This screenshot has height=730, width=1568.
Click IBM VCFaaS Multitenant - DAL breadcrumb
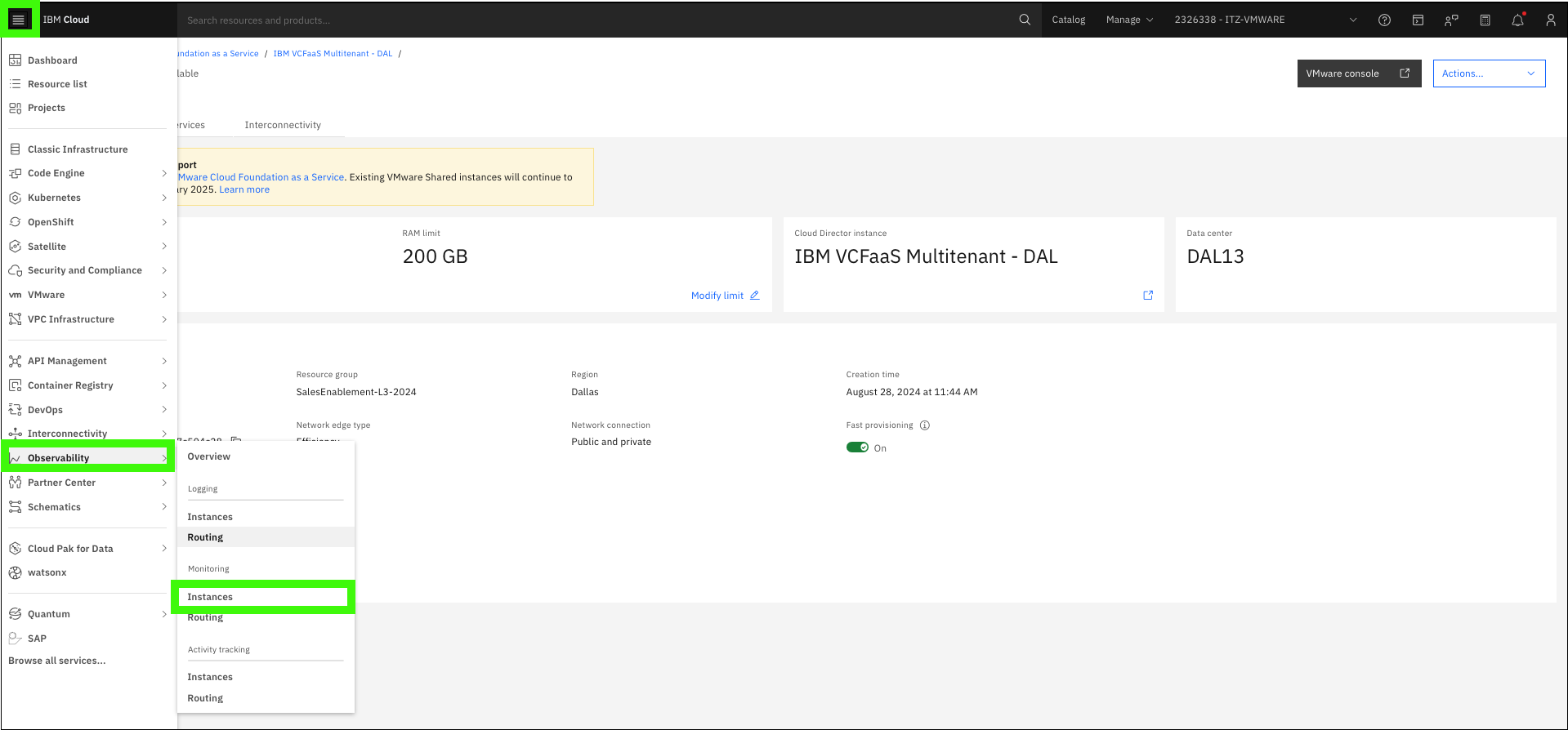(333, 54)
